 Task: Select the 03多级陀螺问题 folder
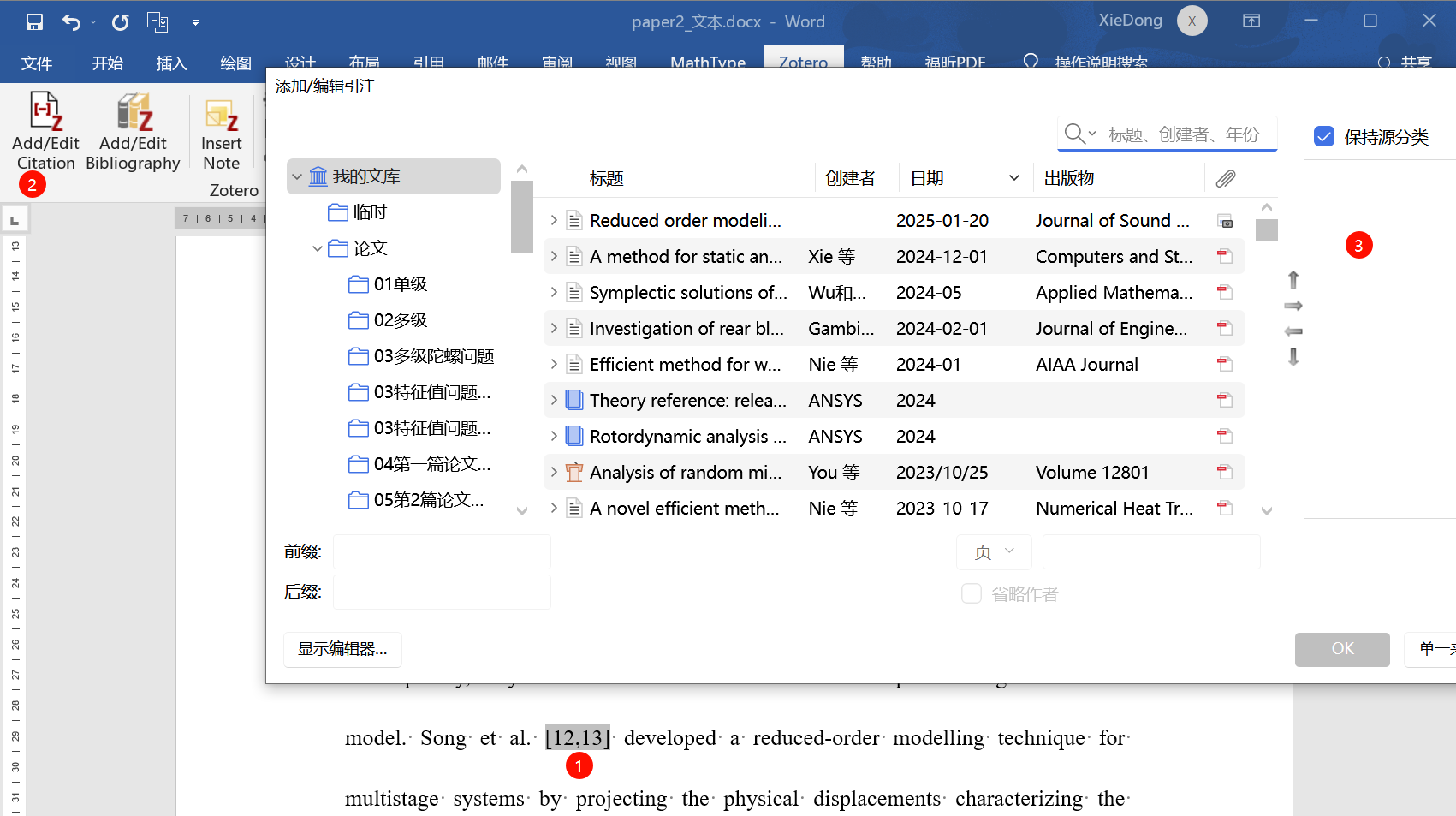(422, 356)
